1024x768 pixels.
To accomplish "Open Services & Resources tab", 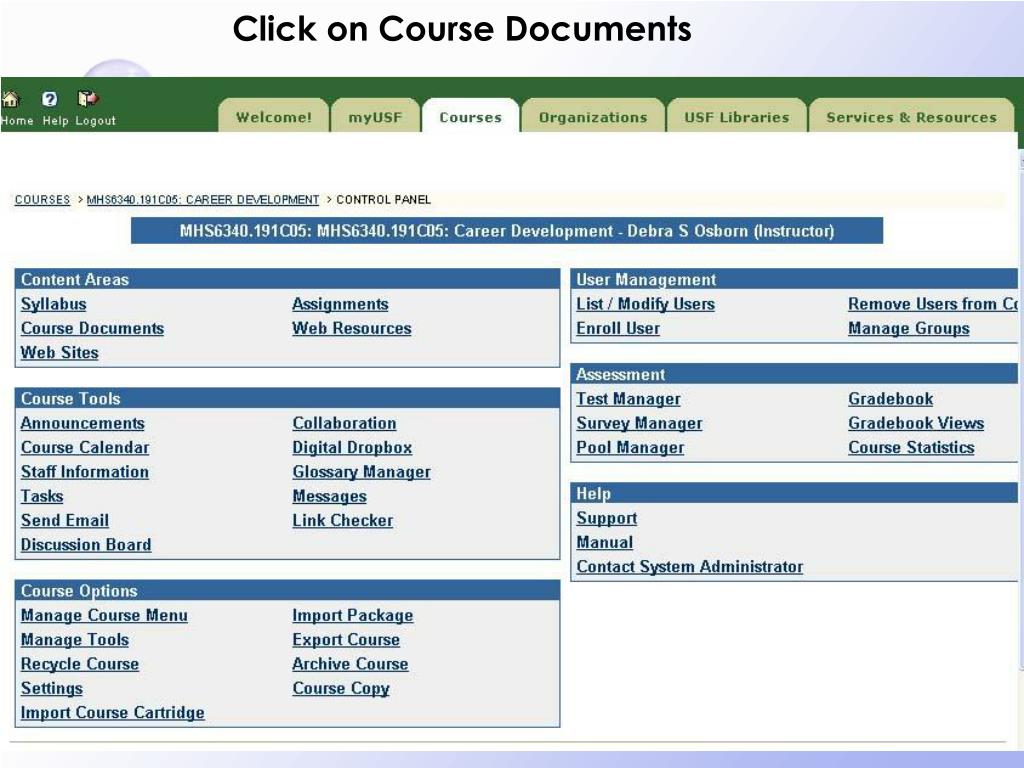I will pos(912,117).
